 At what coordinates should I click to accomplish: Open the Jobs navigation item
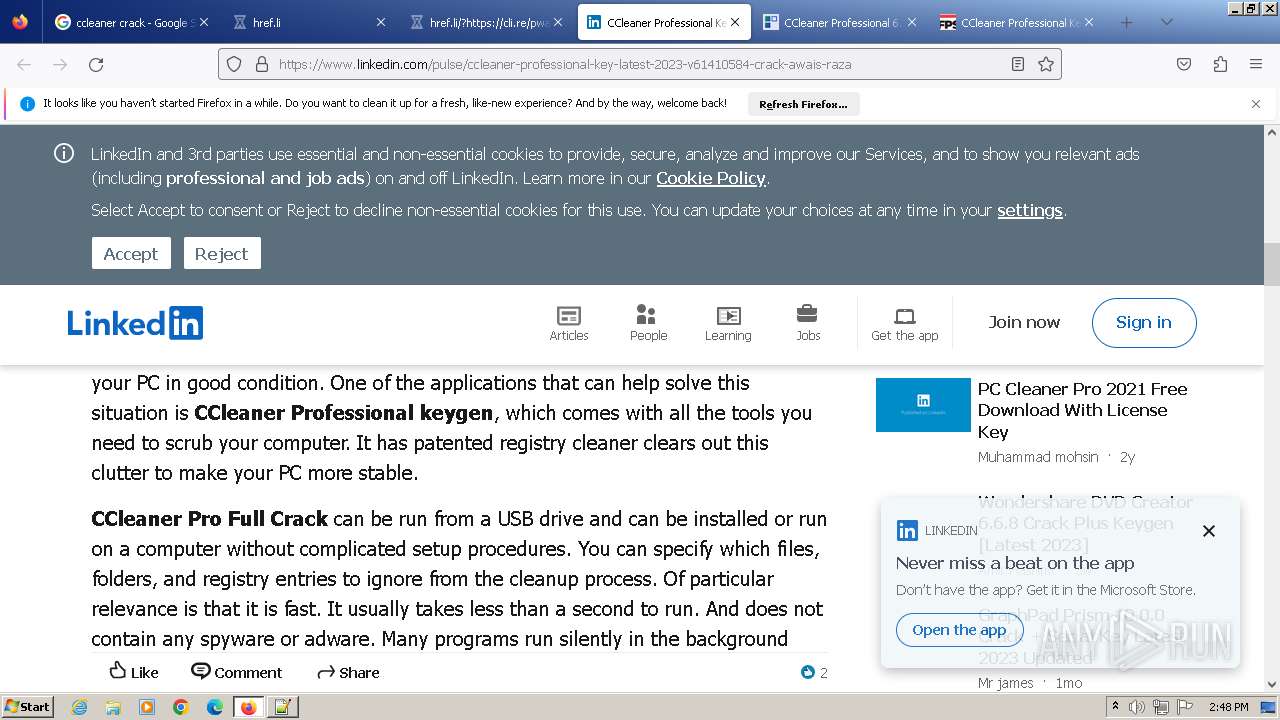(808, 323)
